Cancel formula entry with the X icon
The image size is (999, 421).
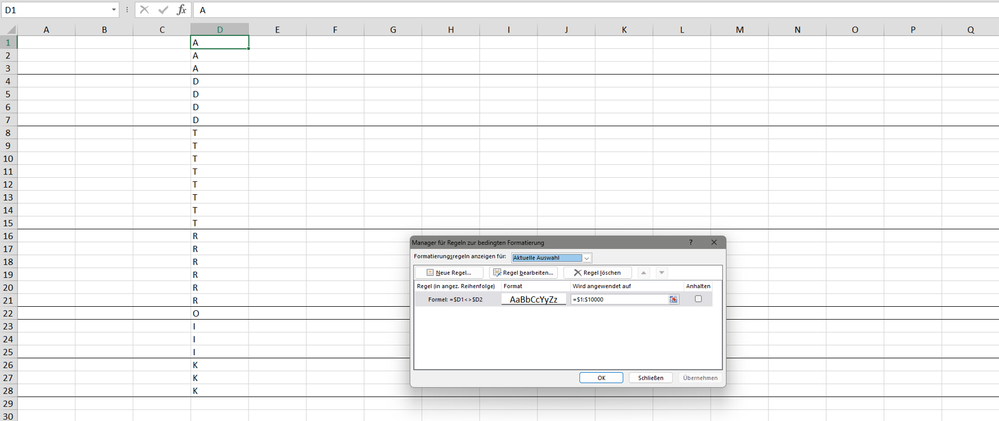pos(145,10)
